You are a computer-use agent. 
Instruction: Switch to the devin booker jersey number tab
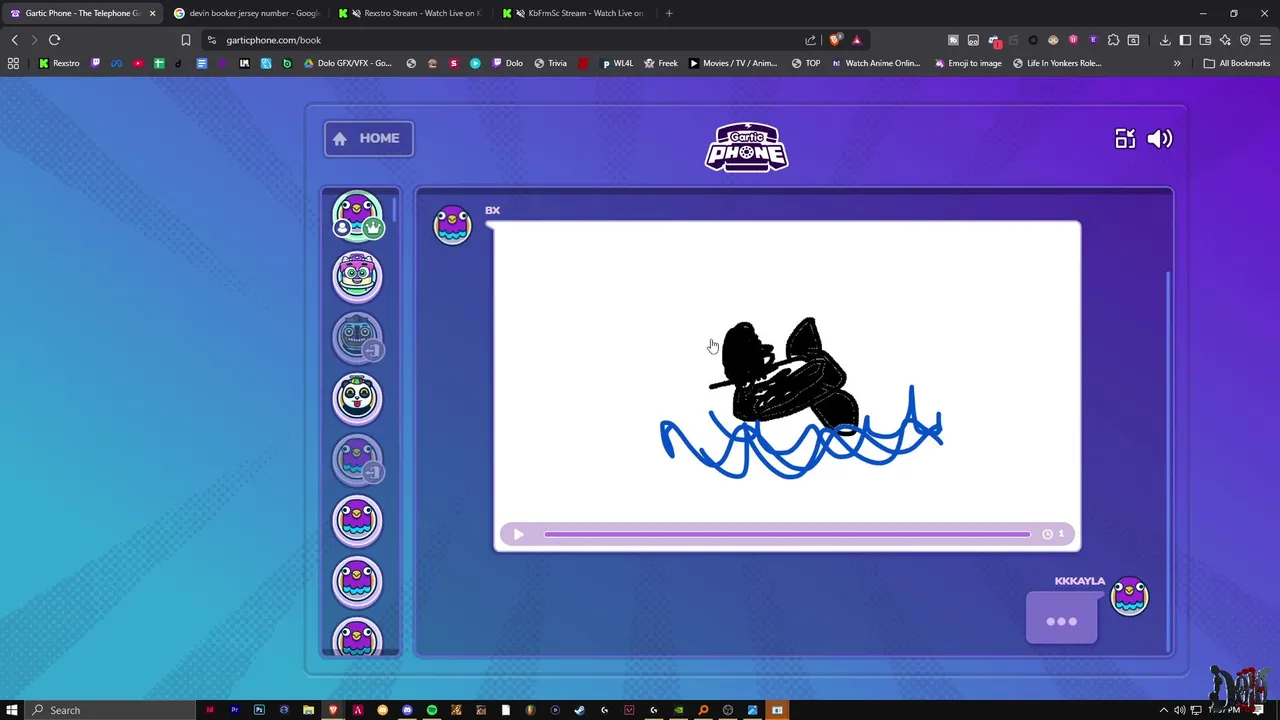245,13
